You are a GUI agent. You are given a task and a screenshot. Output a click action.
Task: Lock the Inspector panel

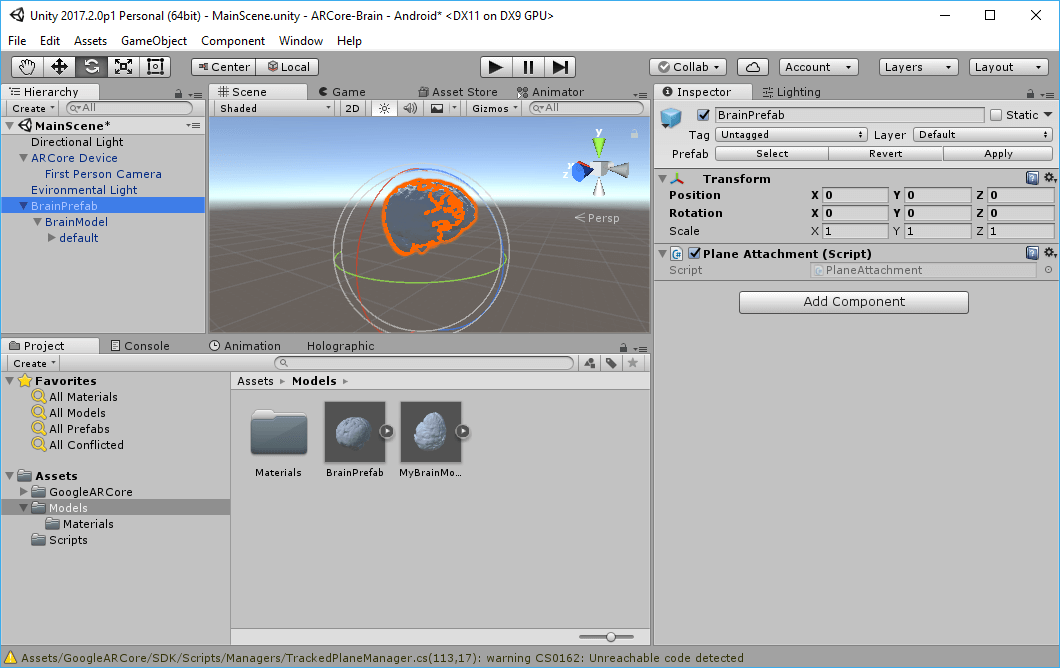point(1030,93)
